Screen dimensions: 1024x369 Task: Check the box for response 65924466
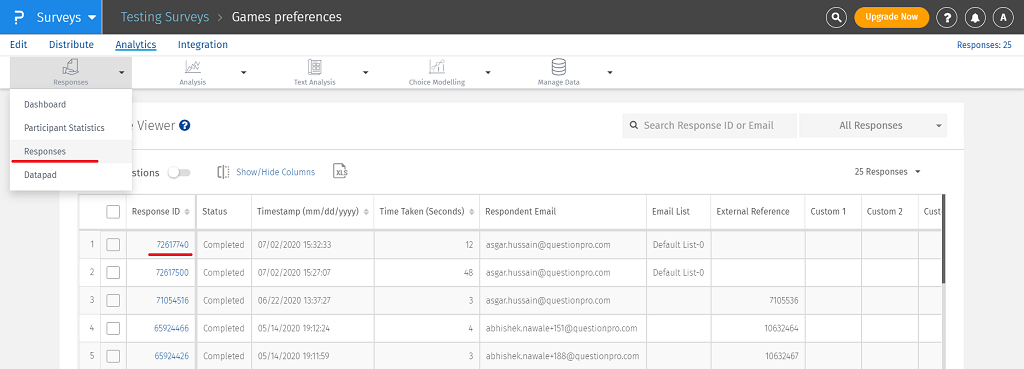pyautogui.click(x=113, y=329)
